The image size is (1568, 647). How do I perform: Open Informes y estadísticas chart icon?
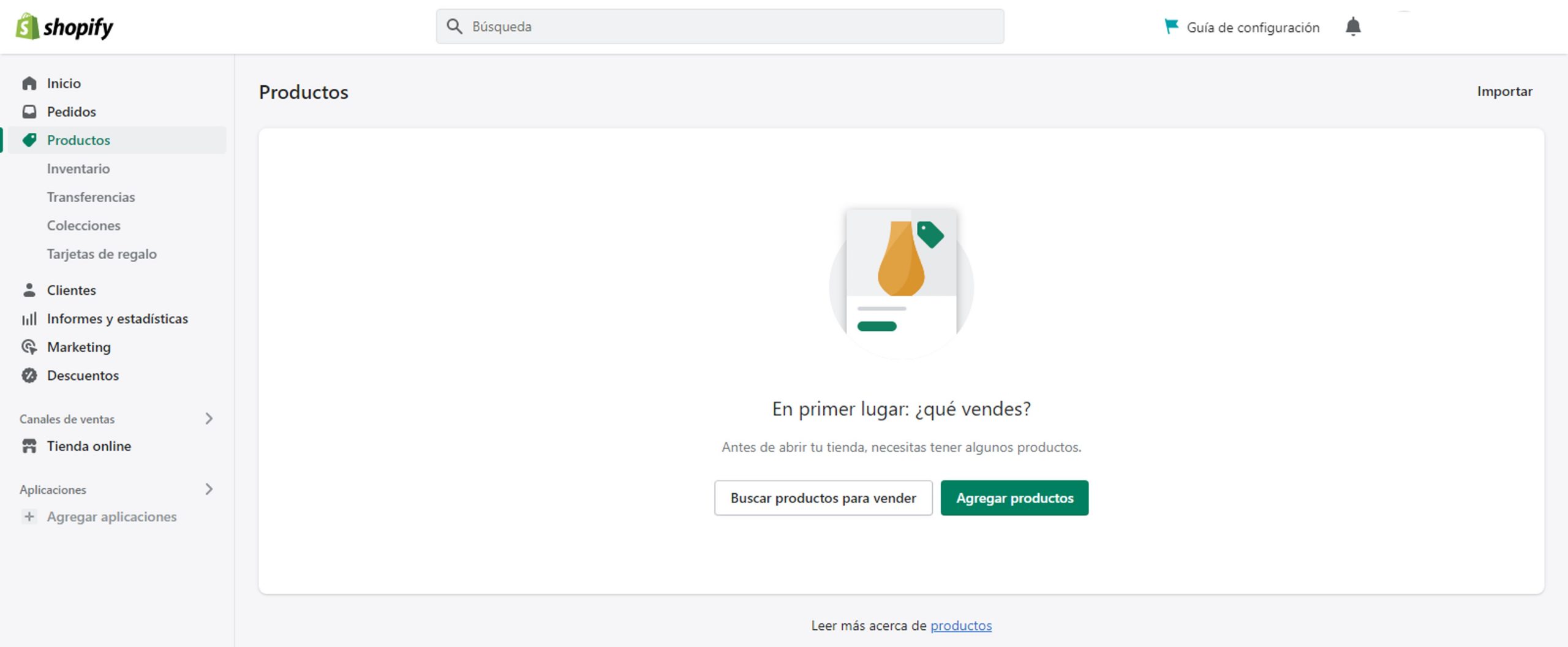coord(29,318)
